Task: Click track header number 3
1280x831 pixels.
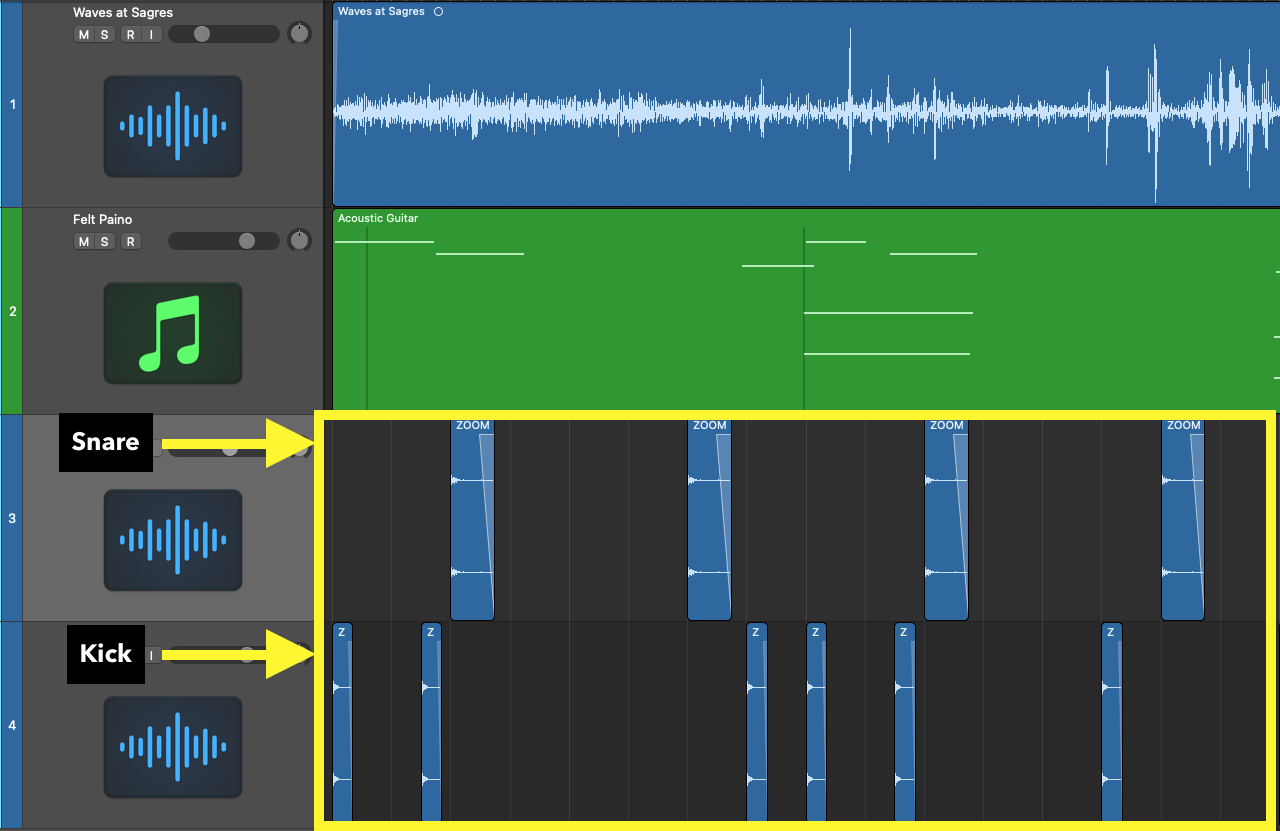Action: coord(12,517)
